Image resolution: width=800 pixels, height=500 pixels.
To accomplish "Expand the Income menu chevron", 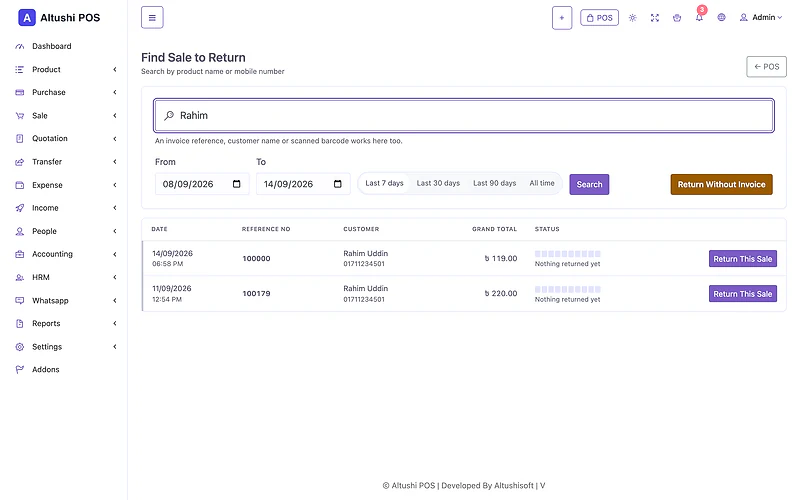I will 115,208.
